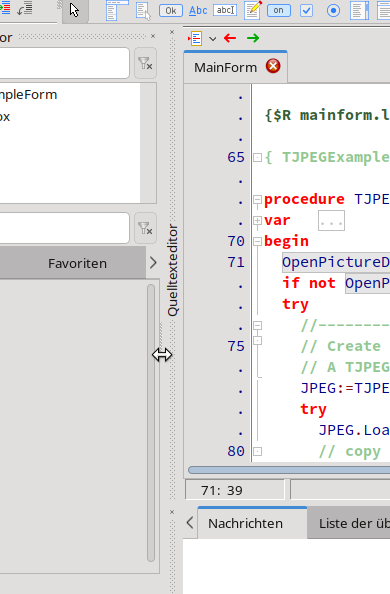Click the step out debug icon
Image resolution: width=390 pixels, height=594 pixels.
click(25, 9)
